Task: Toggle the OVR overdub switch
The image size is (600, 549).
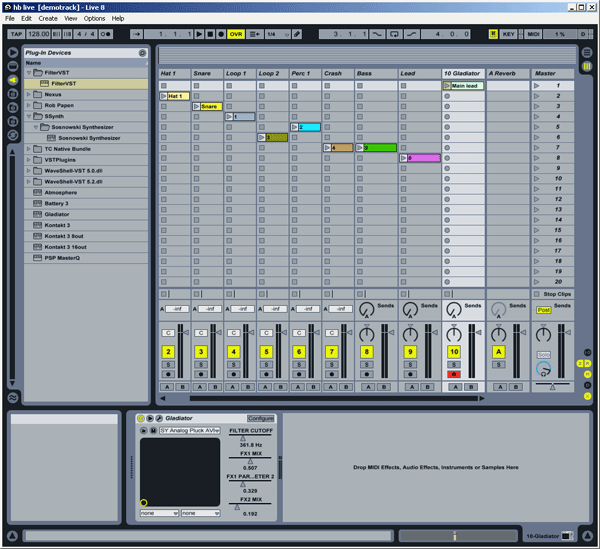Action: click(x=236, y=34)
